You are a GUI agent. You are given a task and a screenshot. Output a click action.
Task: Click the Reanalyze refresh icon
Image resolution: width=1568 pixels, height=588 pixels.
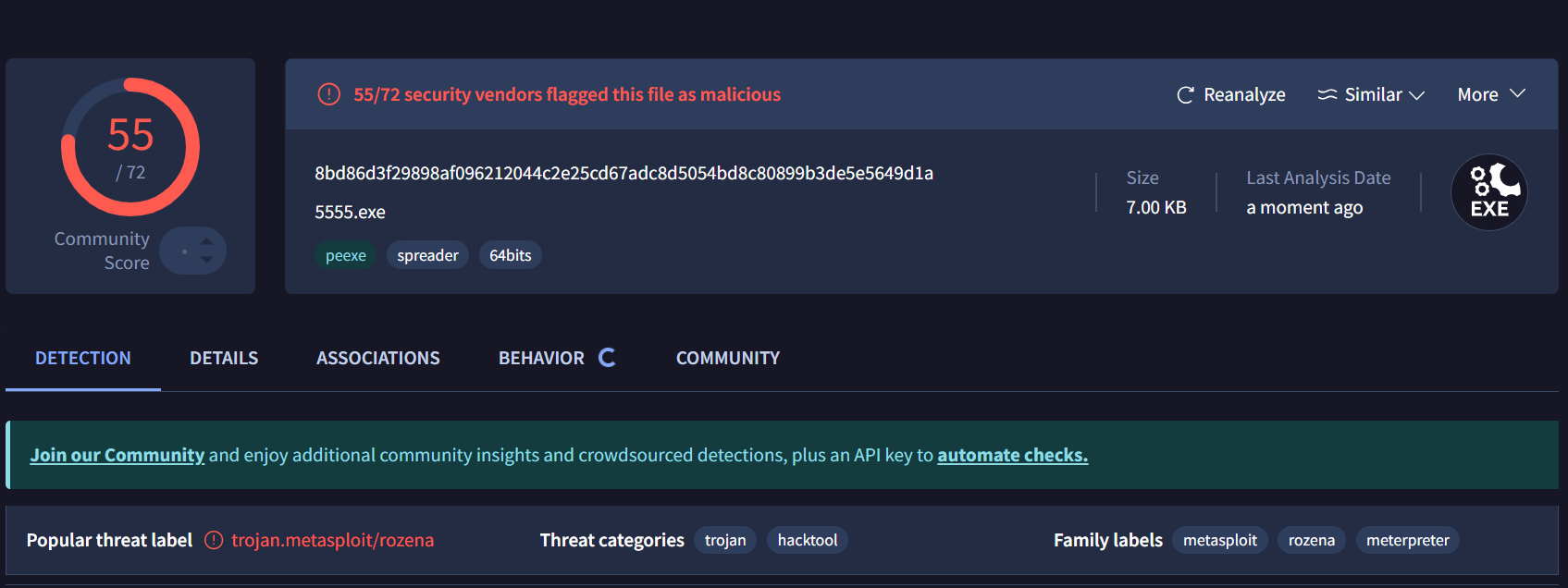click(x=1185, y=95)
